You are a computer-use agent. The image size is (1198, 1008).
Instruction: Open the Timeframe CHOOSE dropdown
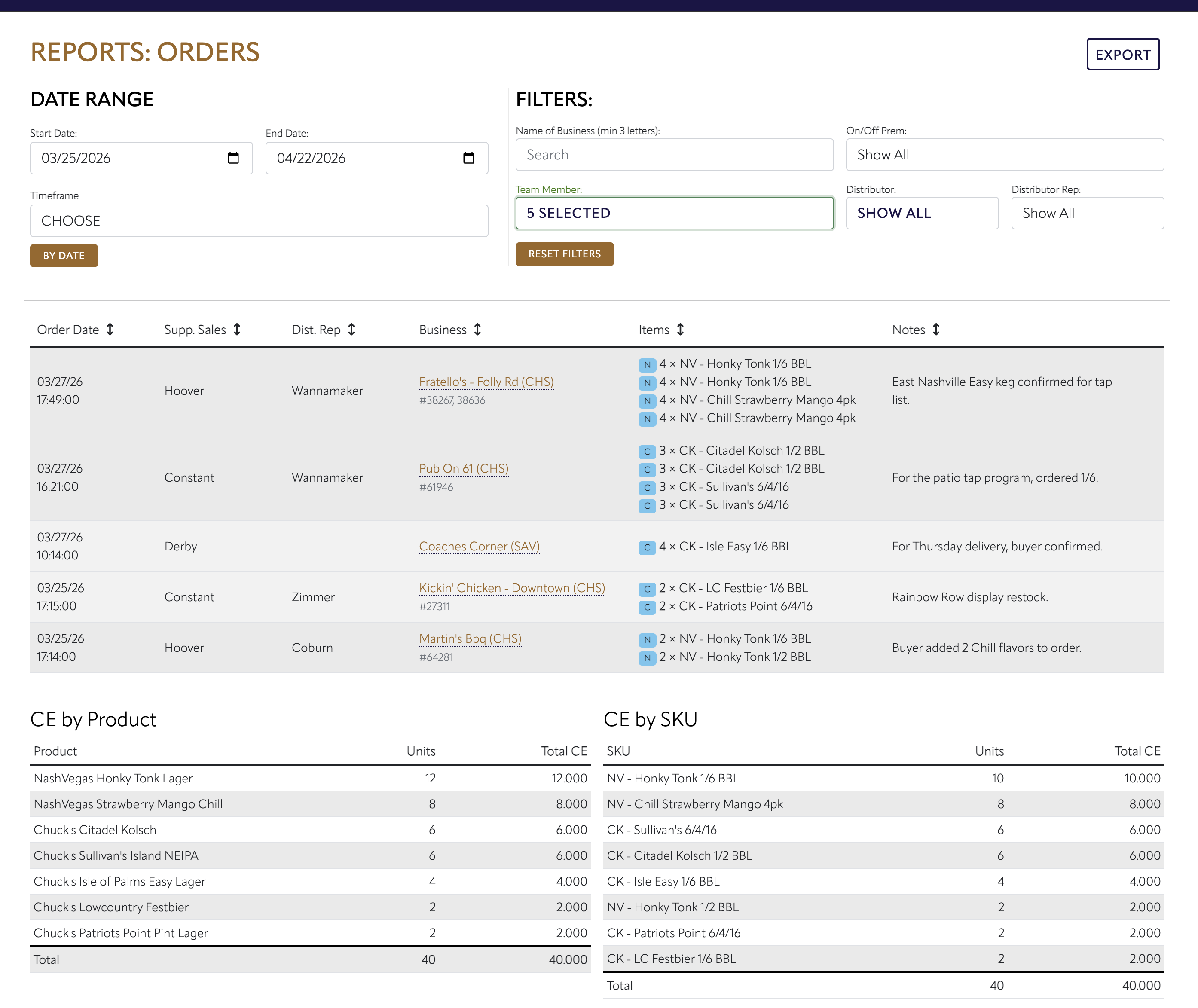pos(259,221)
